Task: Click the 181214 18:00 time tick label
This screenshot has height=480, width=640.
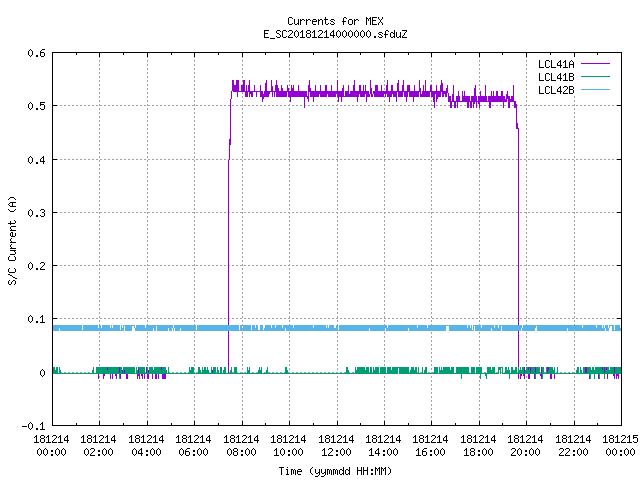Action: coord(478,446)
